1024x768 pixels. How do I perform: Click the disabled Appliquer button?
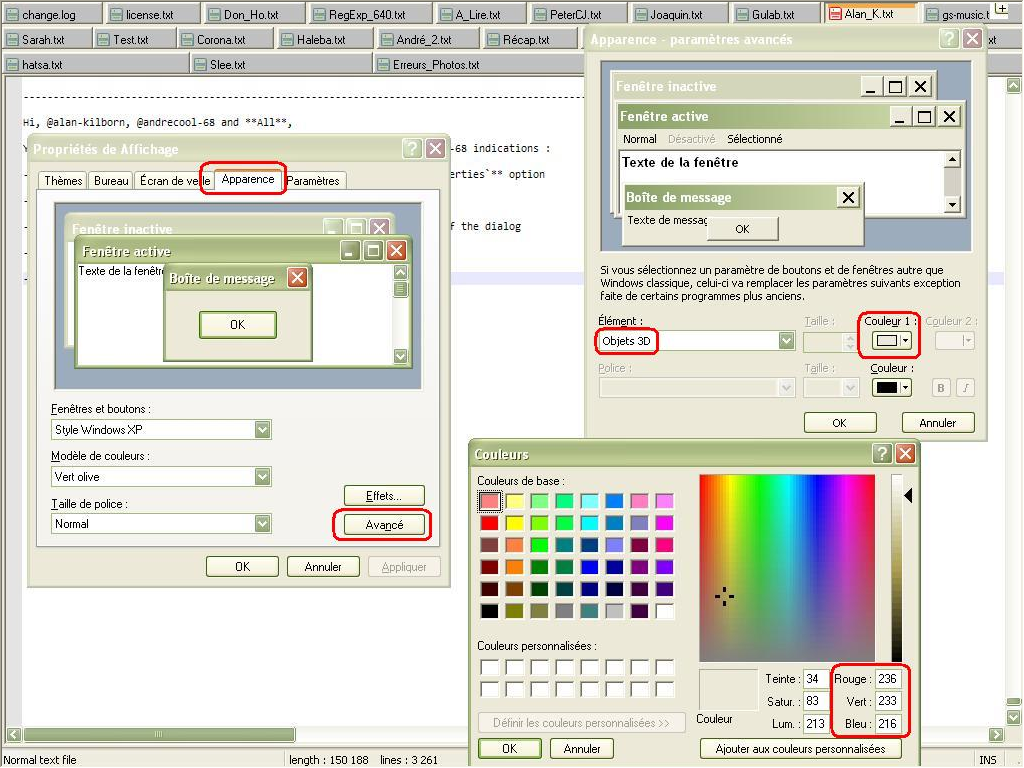(x=404, y=566)
